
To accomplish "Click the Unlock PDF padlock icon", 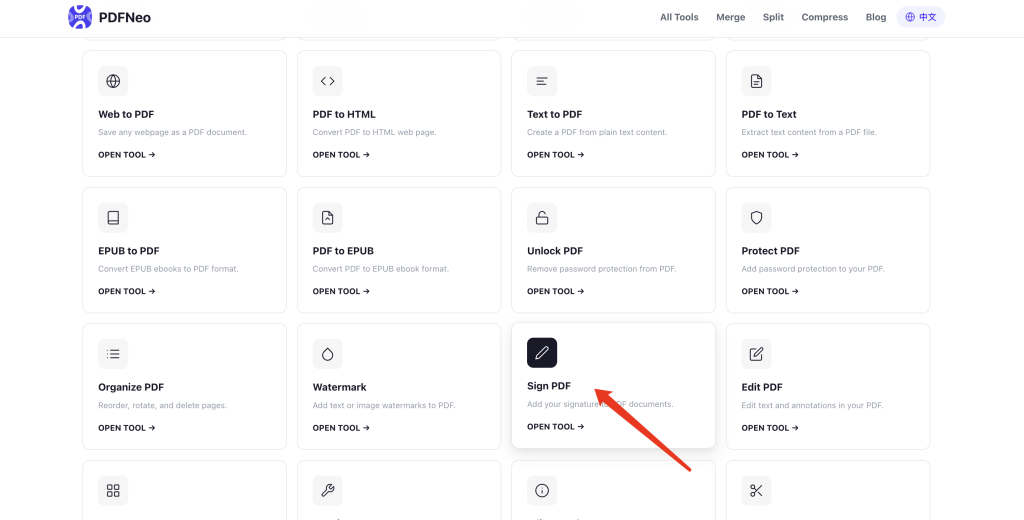I will point(542,218).
